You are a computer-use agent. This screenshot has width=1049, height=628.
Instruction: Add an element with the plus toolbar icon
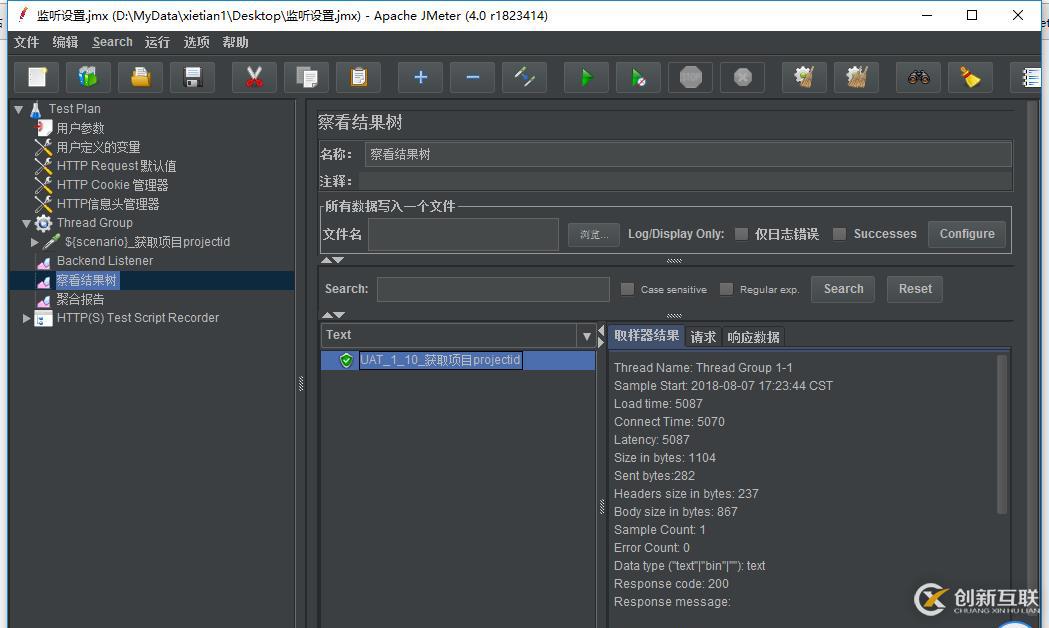[x=419, y=76]
